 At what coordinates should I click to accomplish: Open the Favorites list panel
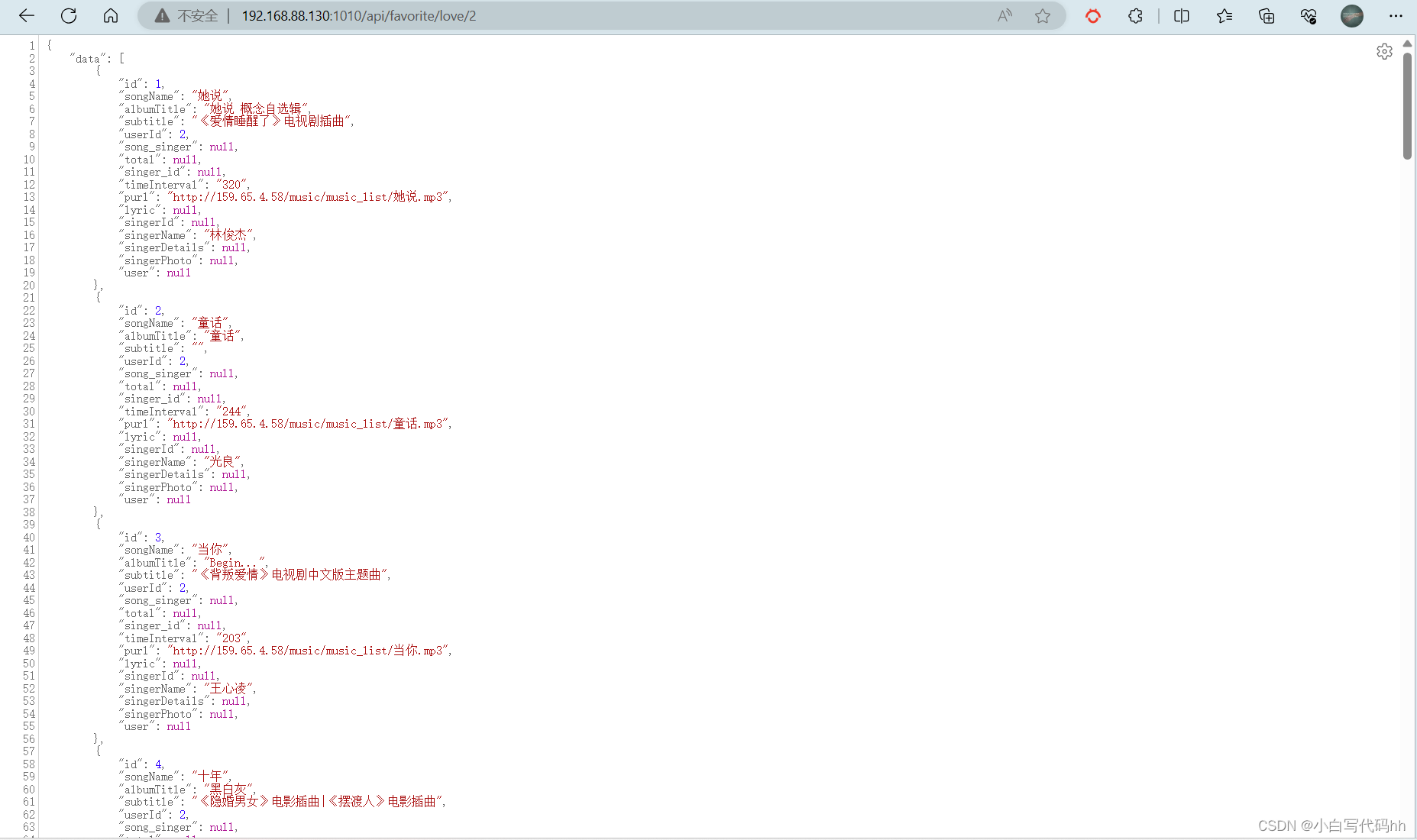click(1224, 16)
